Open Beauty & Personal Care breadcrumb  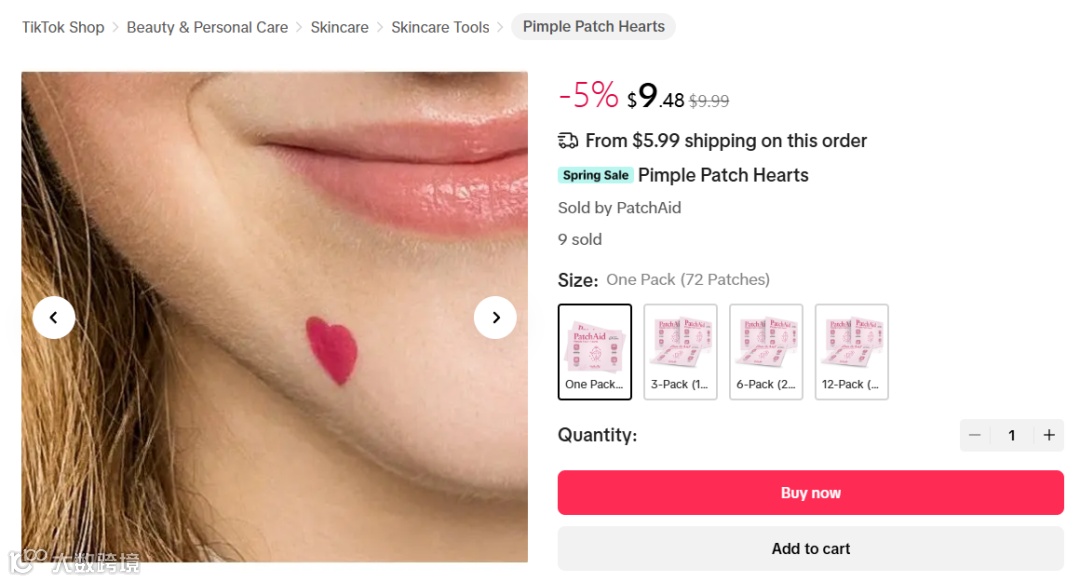click(207, 27)
